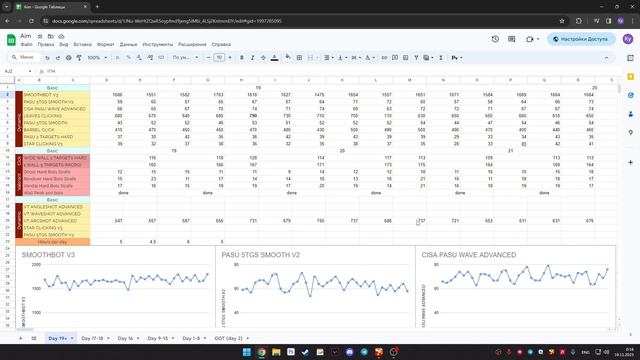
Task: Switch to the Day 16 tab
Action: pos(125,338)
